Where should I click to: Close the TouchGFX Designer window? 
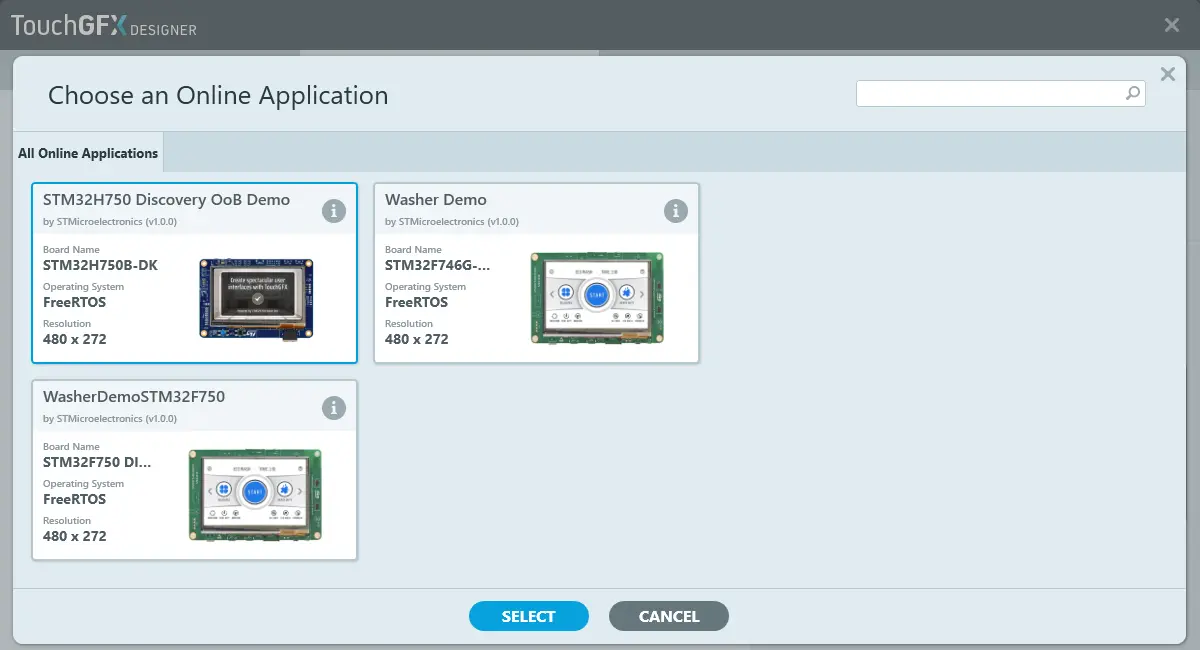(x=1172, y=25)
